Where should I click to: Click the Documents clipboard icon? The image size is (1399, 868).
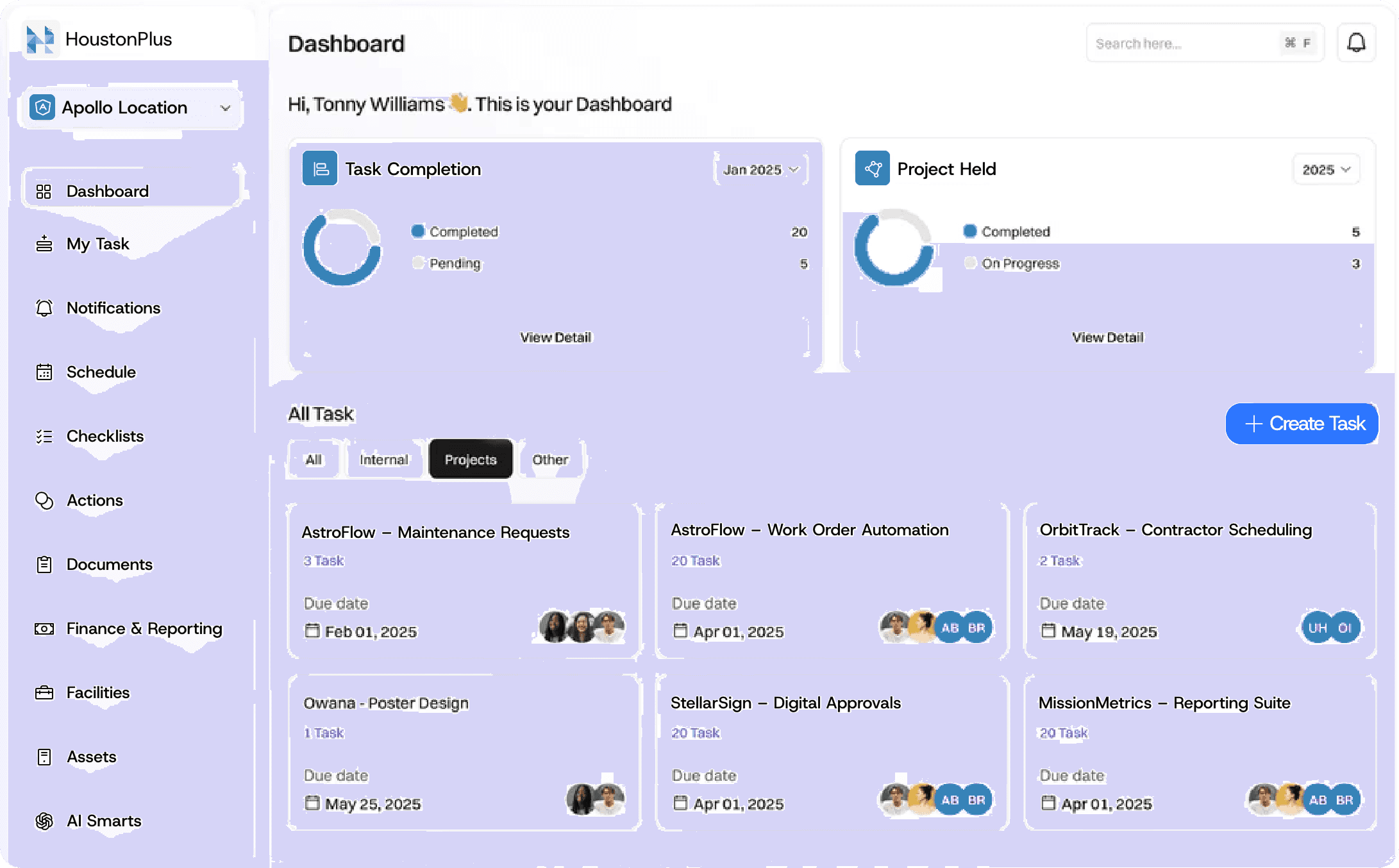coord(44,564)
